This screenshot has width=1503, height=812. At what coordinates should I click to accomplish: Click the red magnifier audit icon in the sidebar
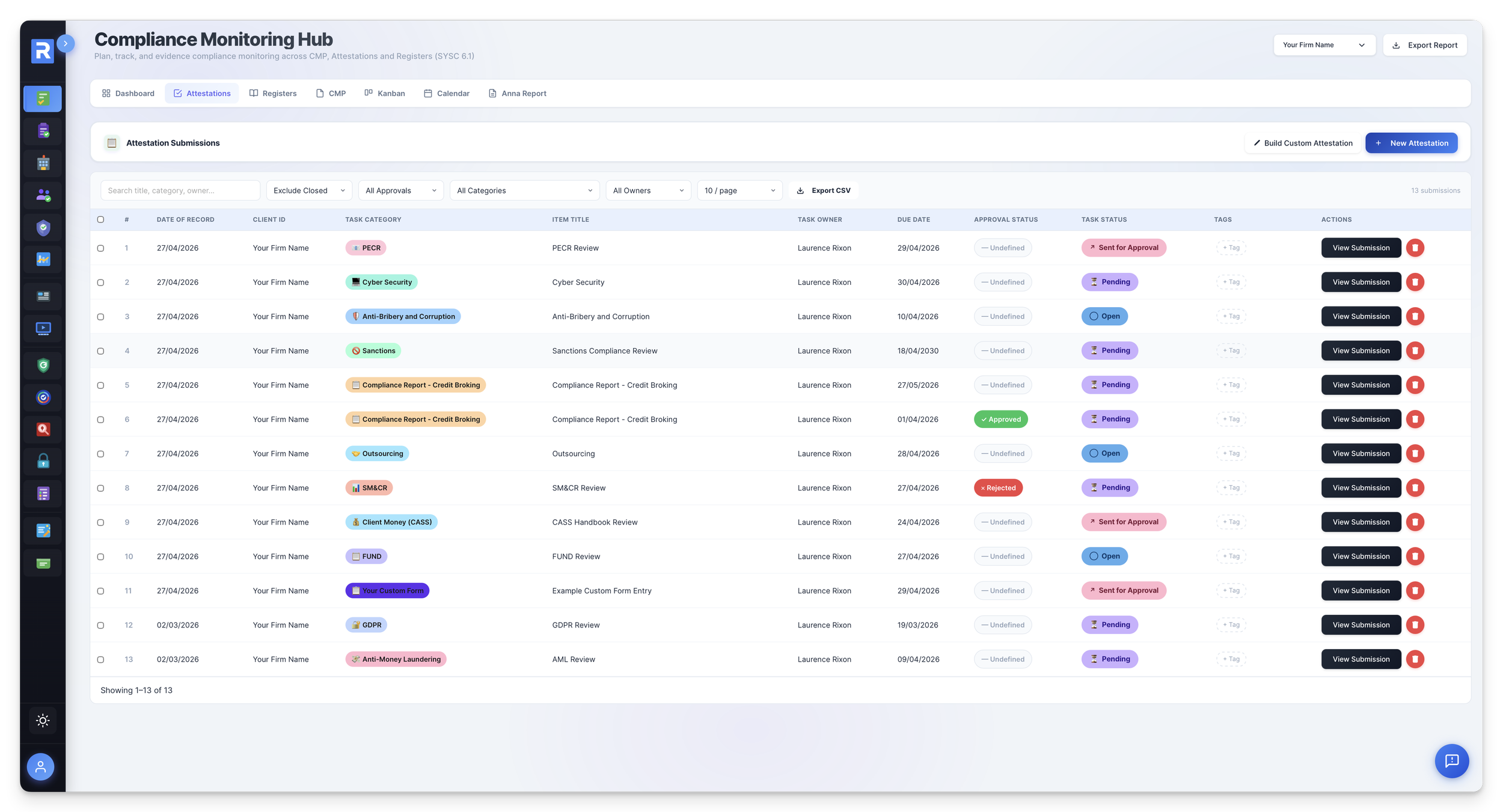[x=43, y=429]
